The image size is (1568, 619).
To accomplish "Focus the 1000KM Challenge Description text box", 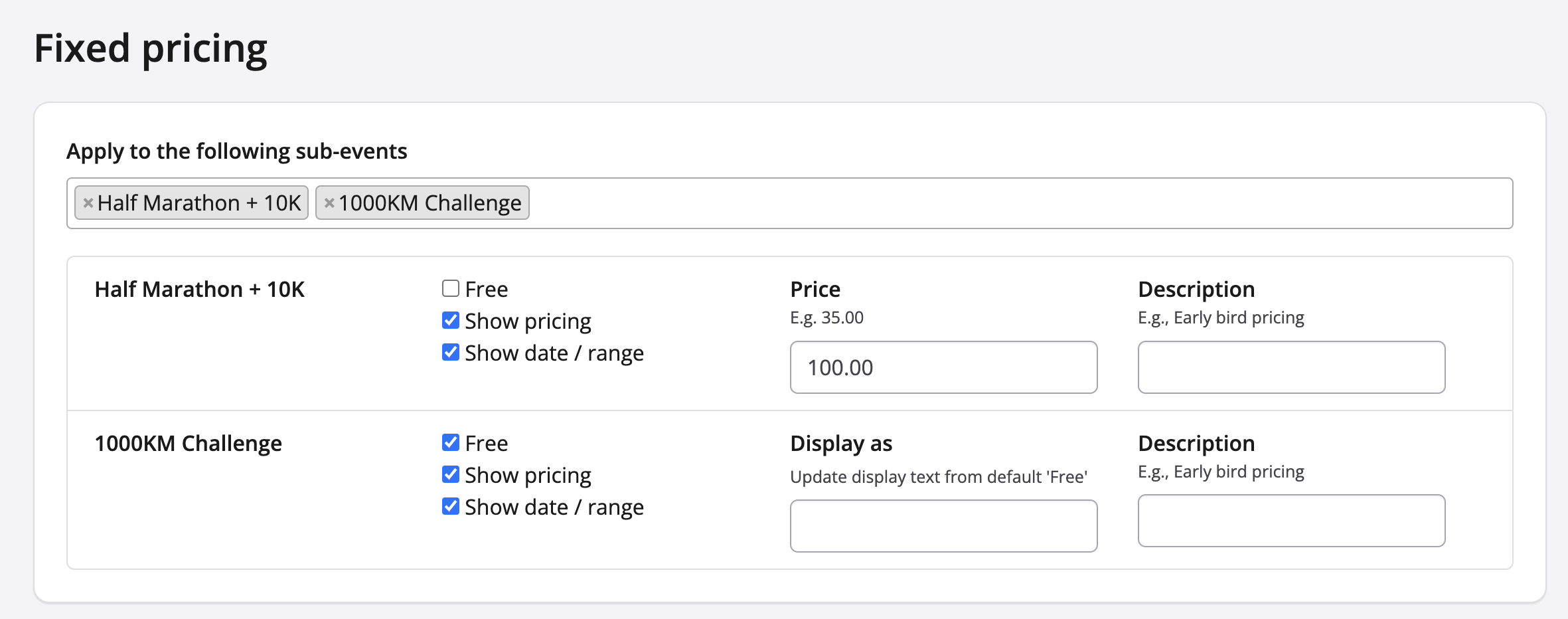I will [x=1291, y=521].
